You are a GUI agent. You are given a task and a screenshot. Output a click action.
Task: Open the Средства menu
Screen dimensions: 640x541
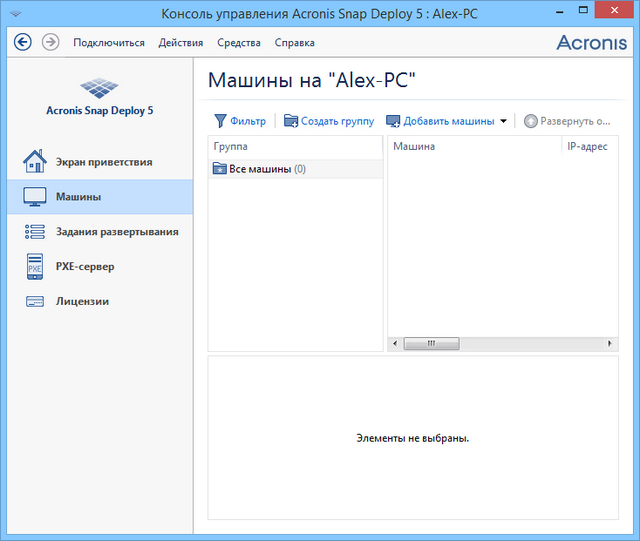(239, 43)
